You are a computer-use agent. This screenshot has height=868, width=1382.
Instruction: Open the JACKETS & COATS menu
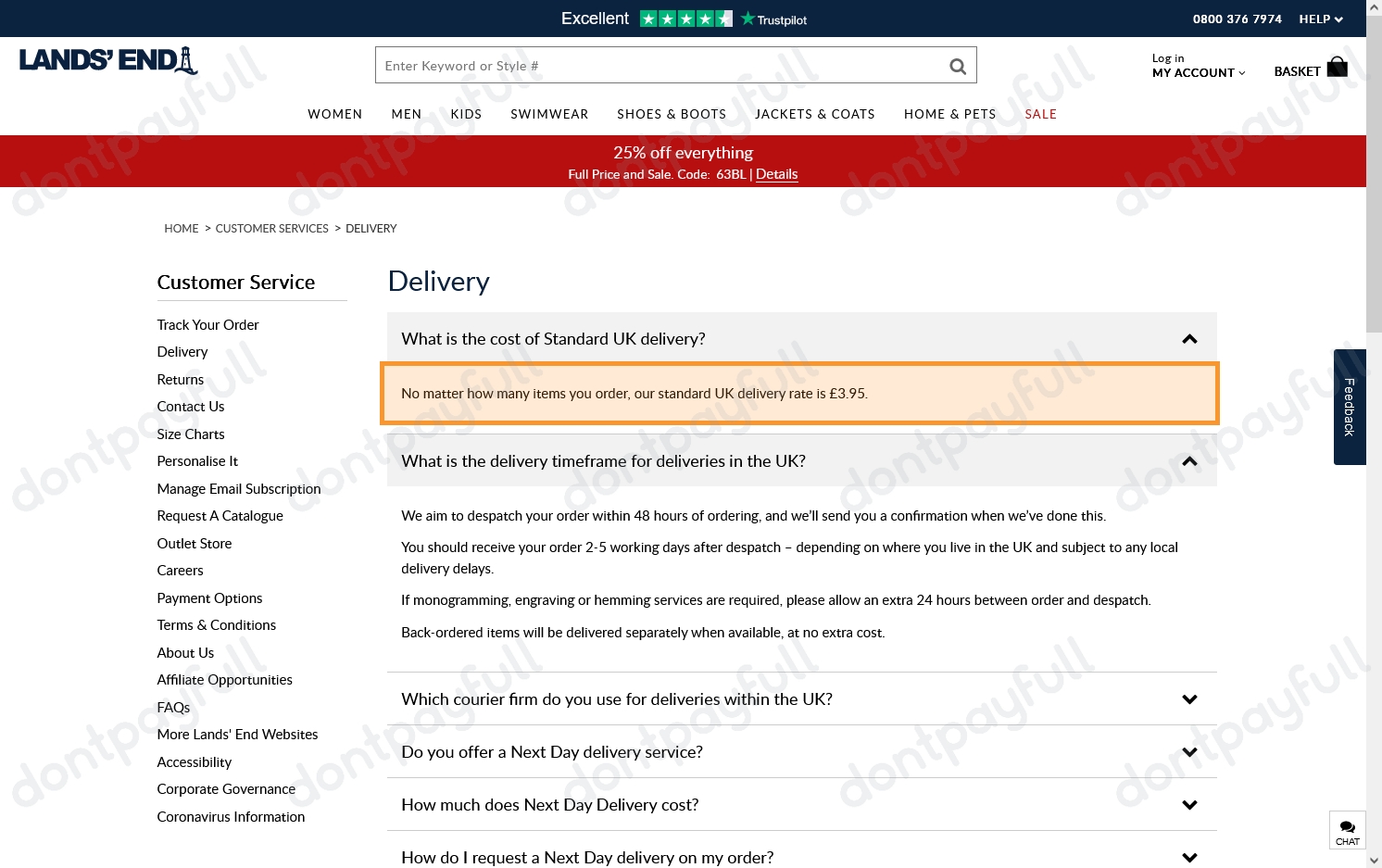(815, 114)
